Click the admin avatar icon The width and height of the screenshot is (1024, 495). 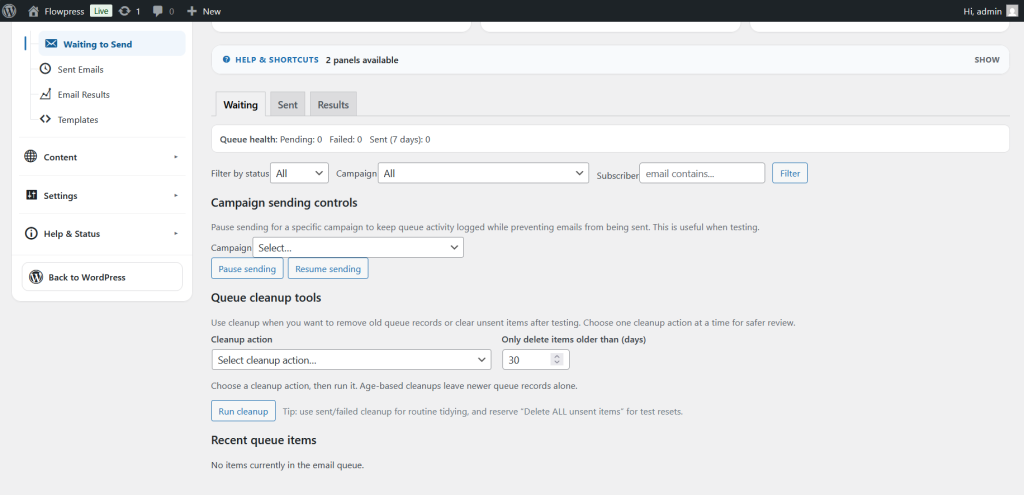[x=1012, y=10]
